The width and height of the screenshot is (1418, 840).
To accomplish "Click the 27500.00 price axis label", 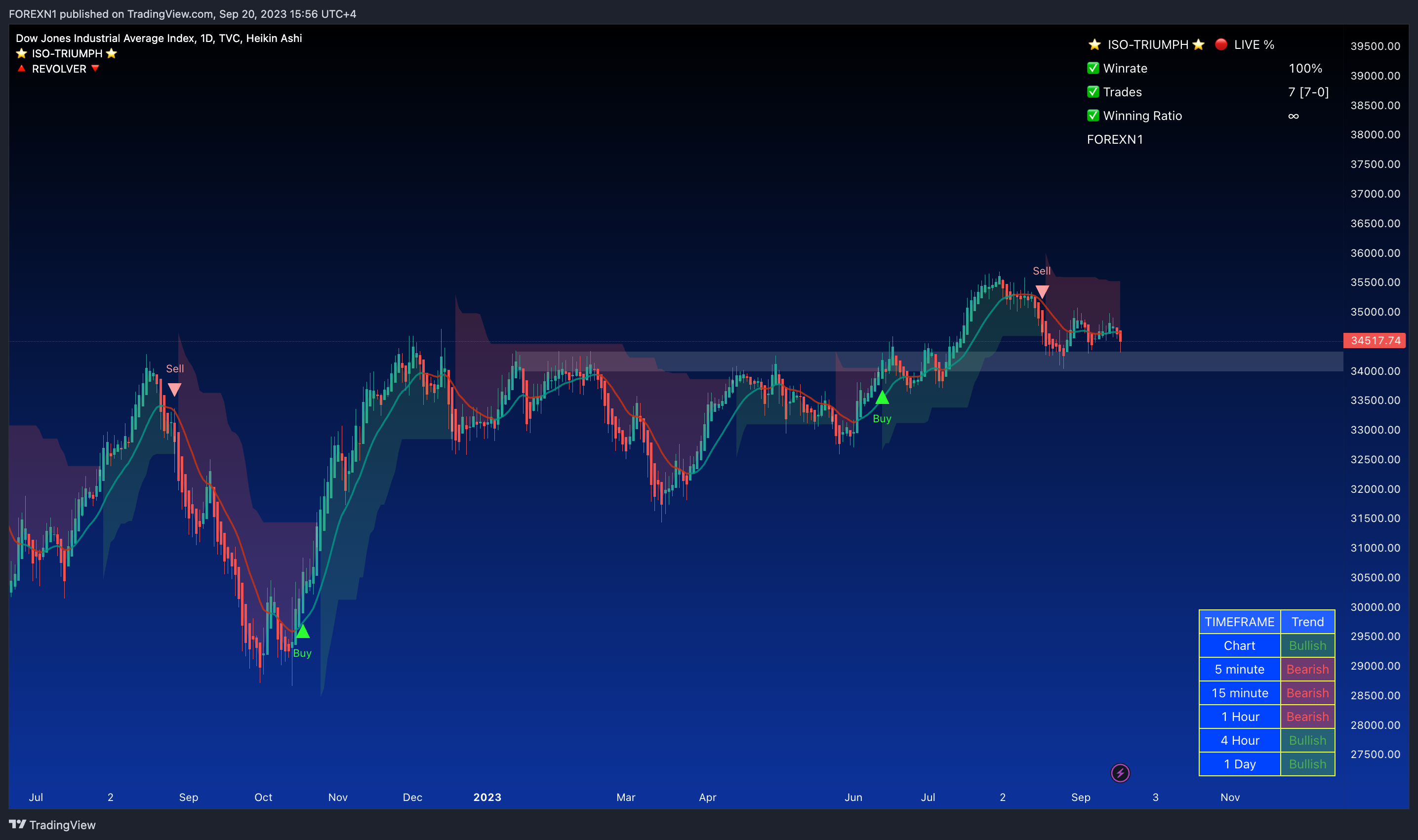I will pyautogui.click(x=1375, y=755).
